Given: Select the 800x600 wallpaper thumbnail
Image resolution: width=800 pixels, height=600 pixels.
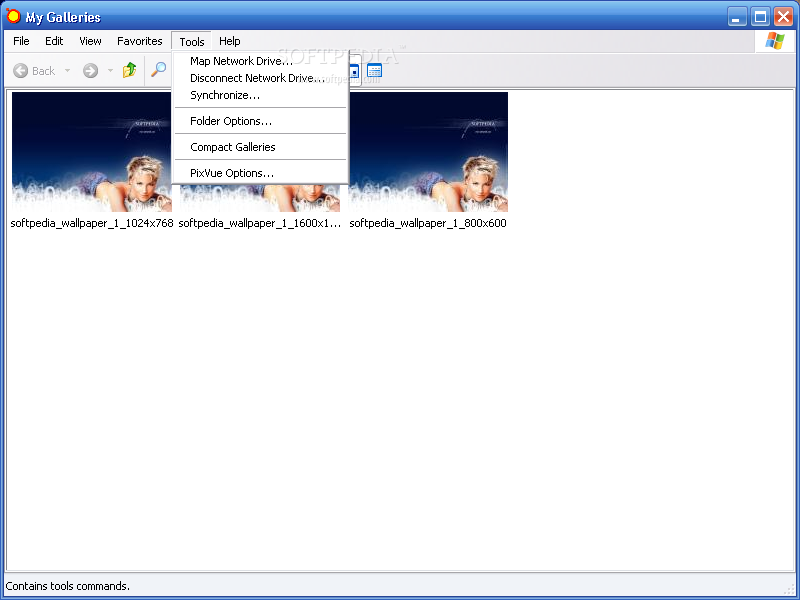Looking at the screenshot, I should 428,152.
